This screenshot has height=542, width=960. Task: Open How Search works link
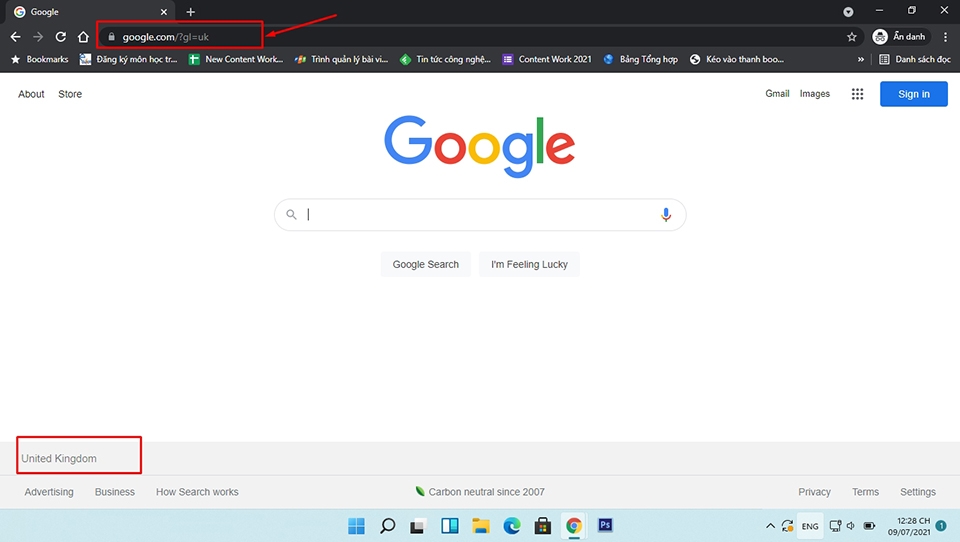pyautogui.click(x=197, y=492)
